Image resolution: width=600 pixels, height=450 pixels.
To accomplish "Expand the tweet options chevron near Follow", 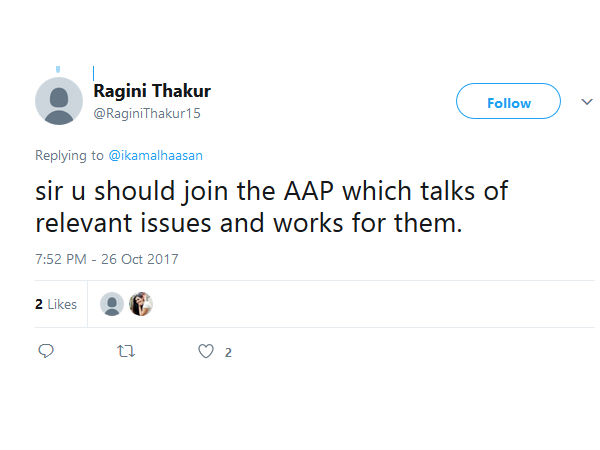I will pos(587,102).
